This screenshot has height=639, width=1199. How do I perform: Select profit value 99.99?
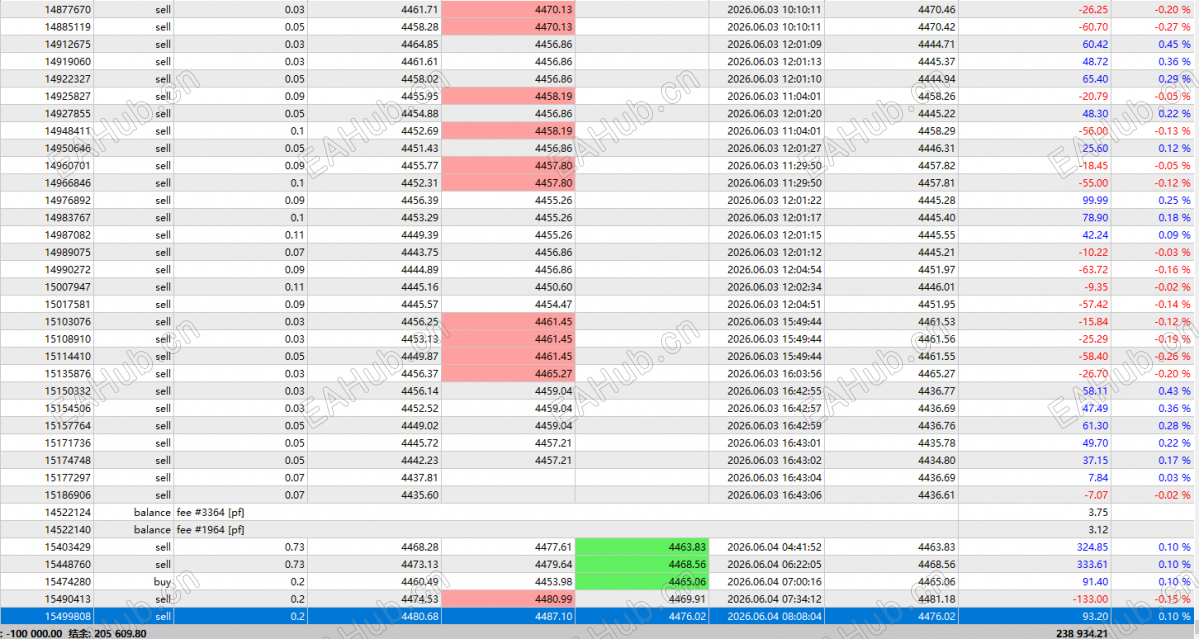click(x=1095, y=200)
